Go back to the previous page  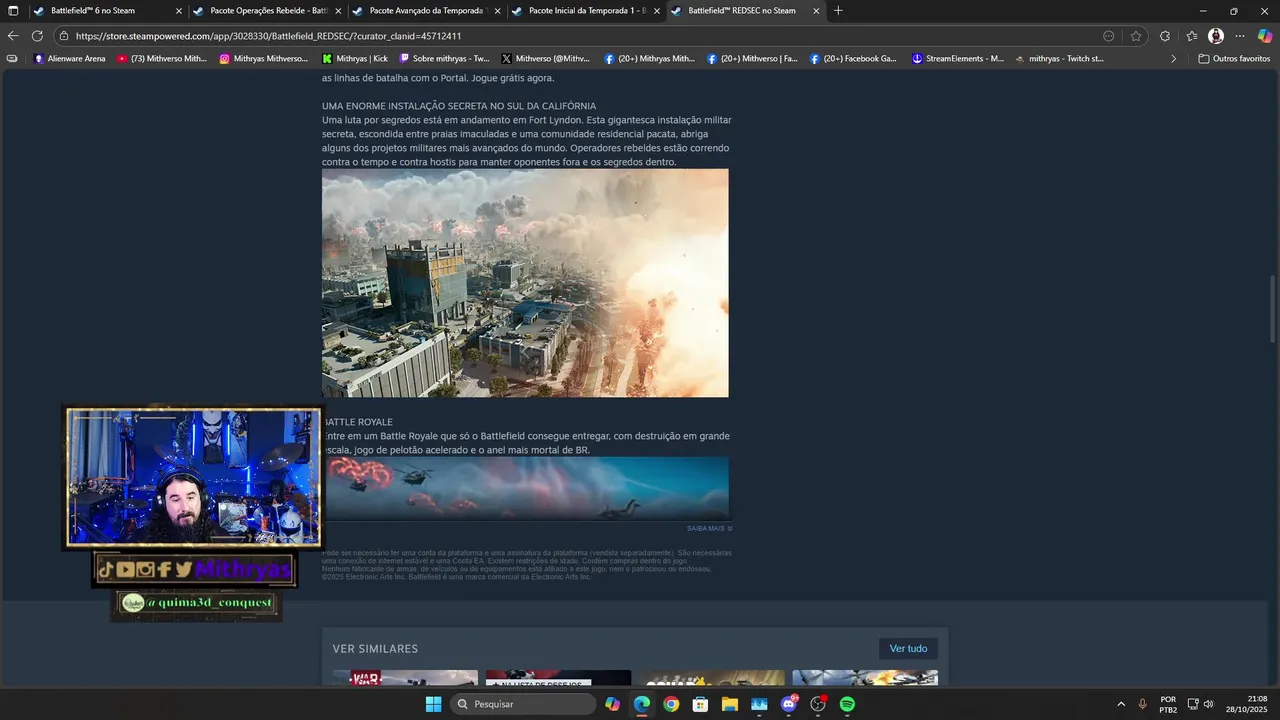[13, 36]
